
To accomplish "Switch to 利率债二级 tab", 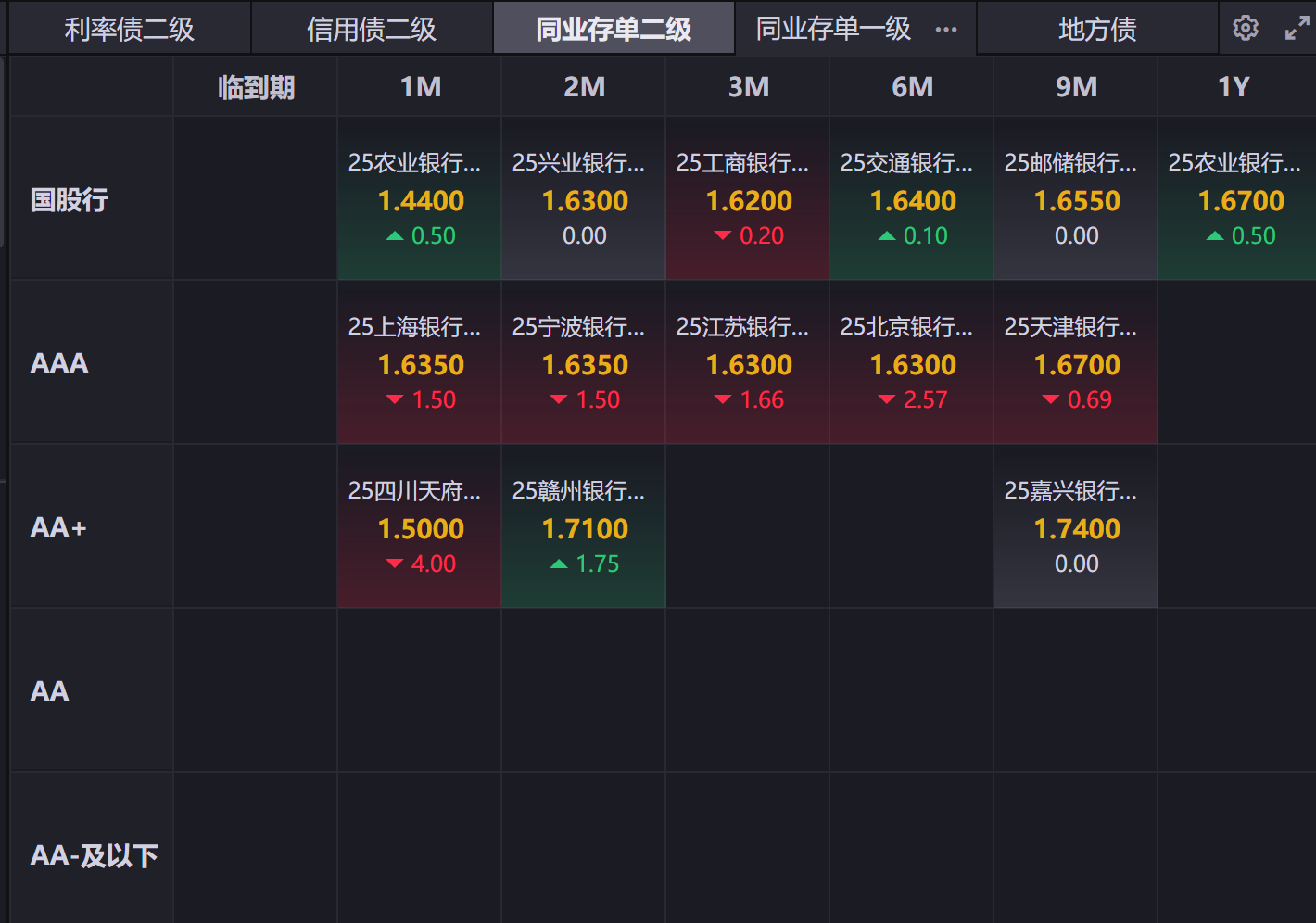I will click(x=129, y=30).
